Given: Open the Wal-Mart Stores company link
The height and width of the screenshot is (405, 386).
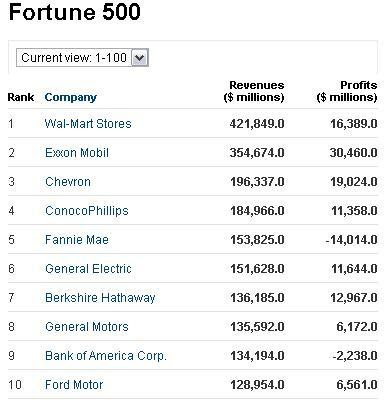Looking at the screenshot, I should [88, 124].
